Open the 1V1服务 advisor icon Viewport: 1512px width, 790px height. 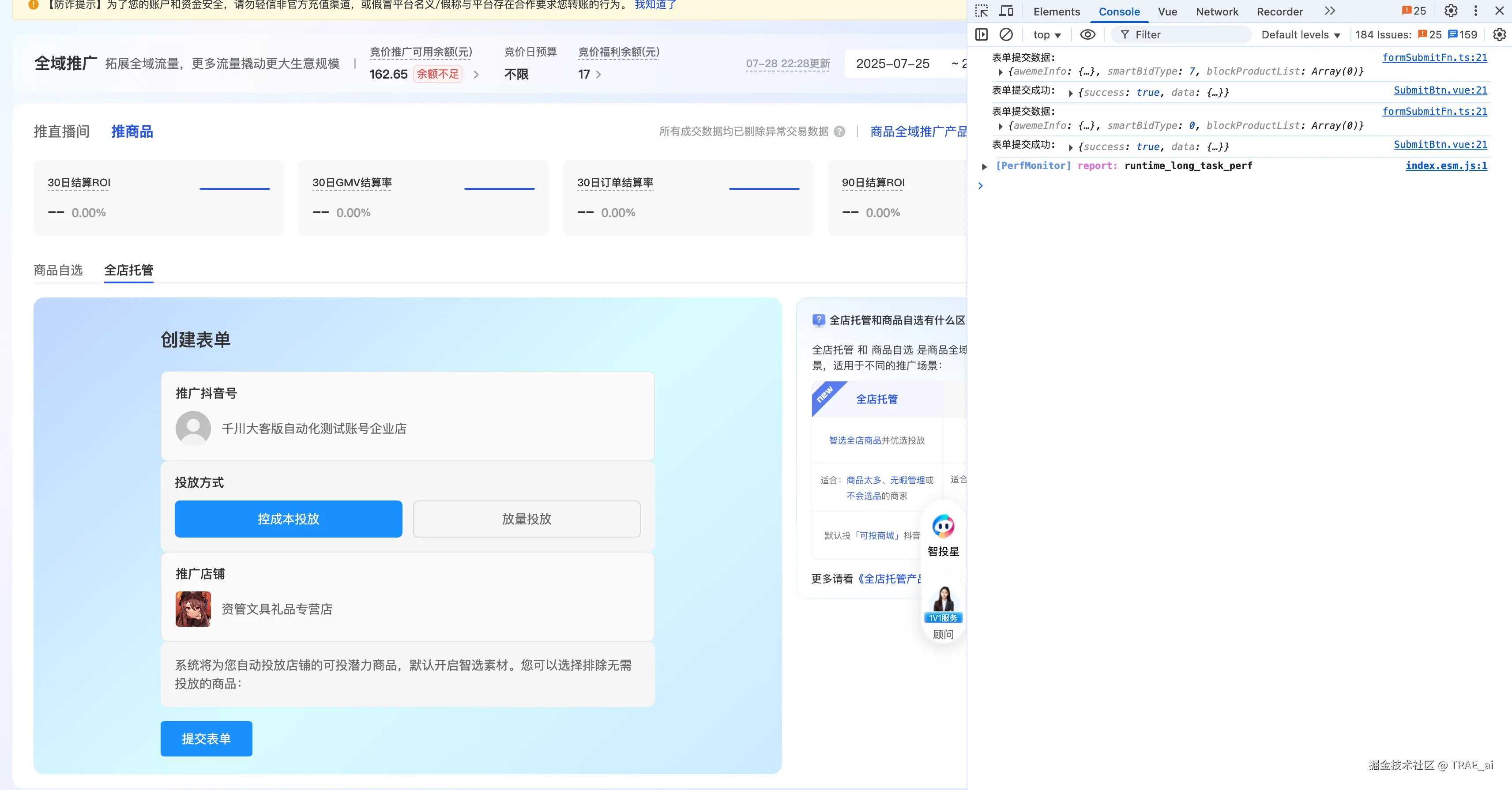[x=943, y=605]
